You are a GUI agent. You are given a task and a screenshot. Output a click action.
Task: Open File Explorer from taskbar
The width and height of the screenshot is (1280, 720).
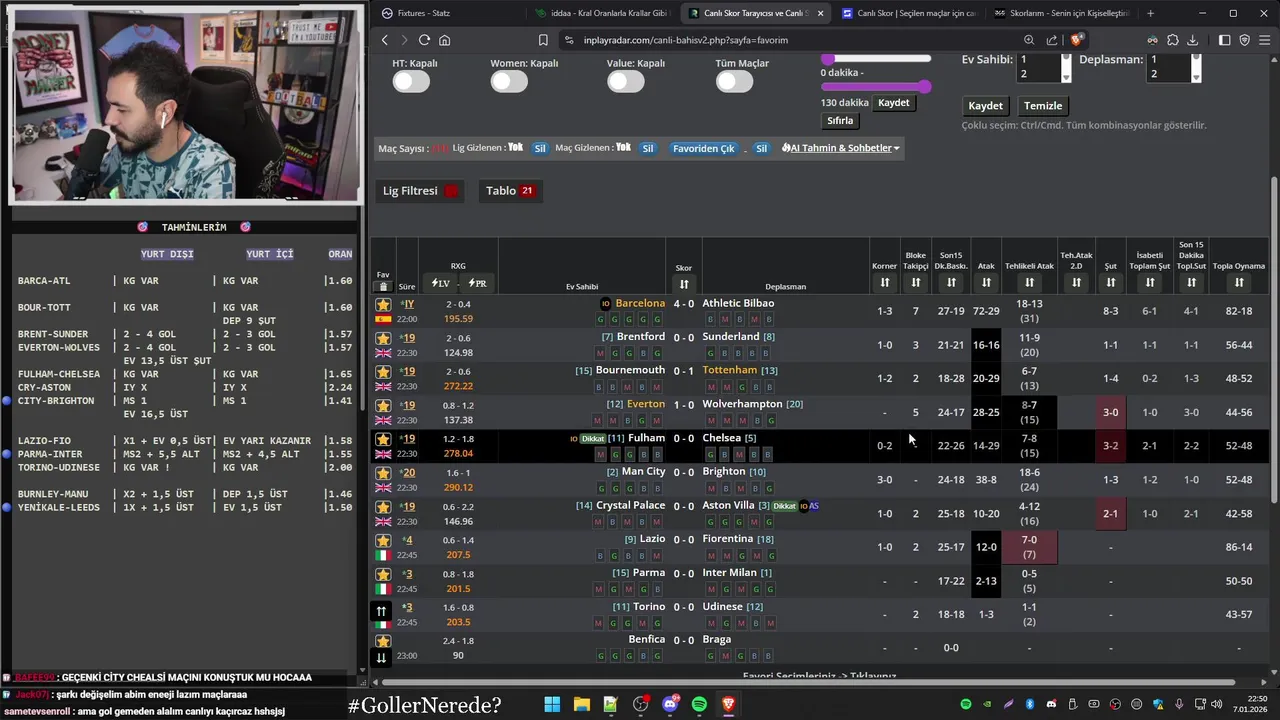pos(581,704)
